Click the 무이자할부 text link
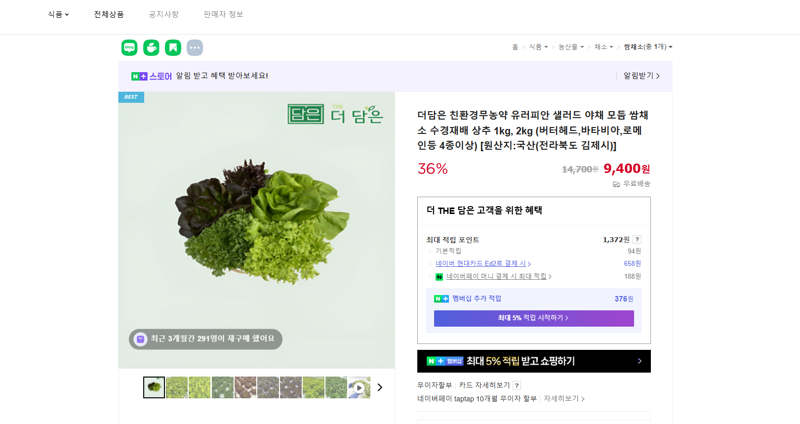 click(435, 385)
